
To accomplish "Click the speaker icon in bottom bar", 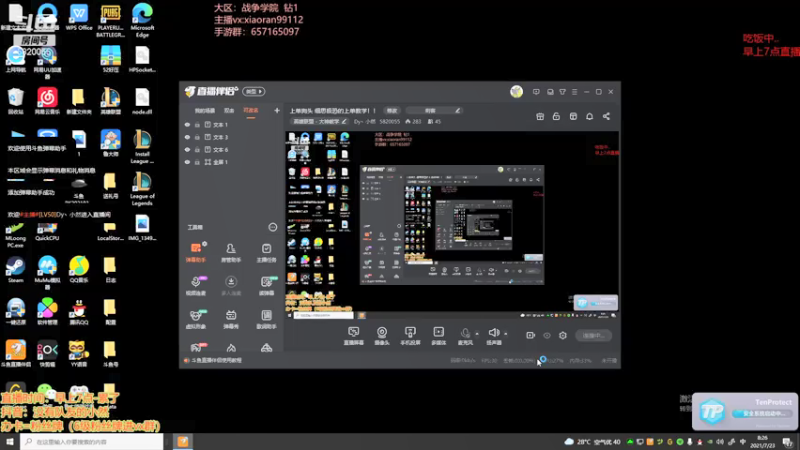I will pos(493,333).
